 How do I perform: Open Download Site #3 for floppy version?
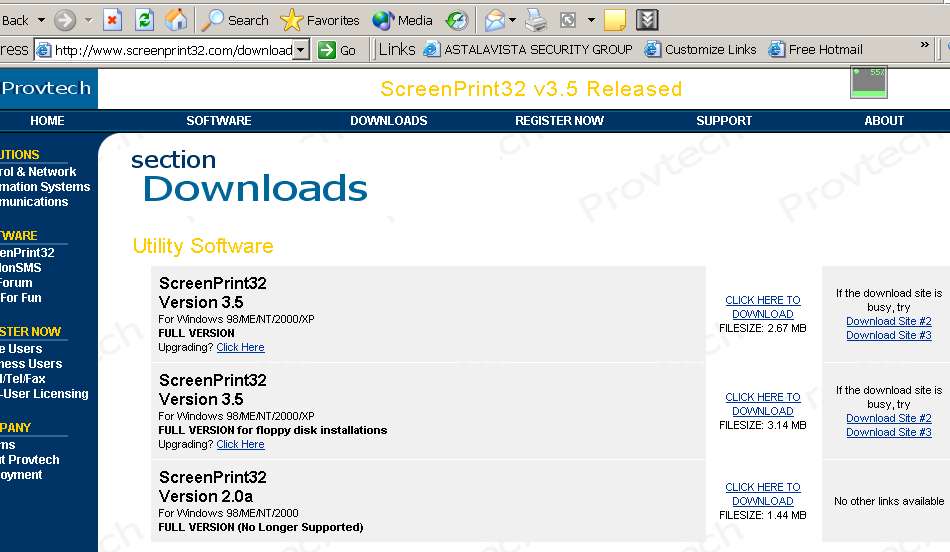[x=889, y=432]
